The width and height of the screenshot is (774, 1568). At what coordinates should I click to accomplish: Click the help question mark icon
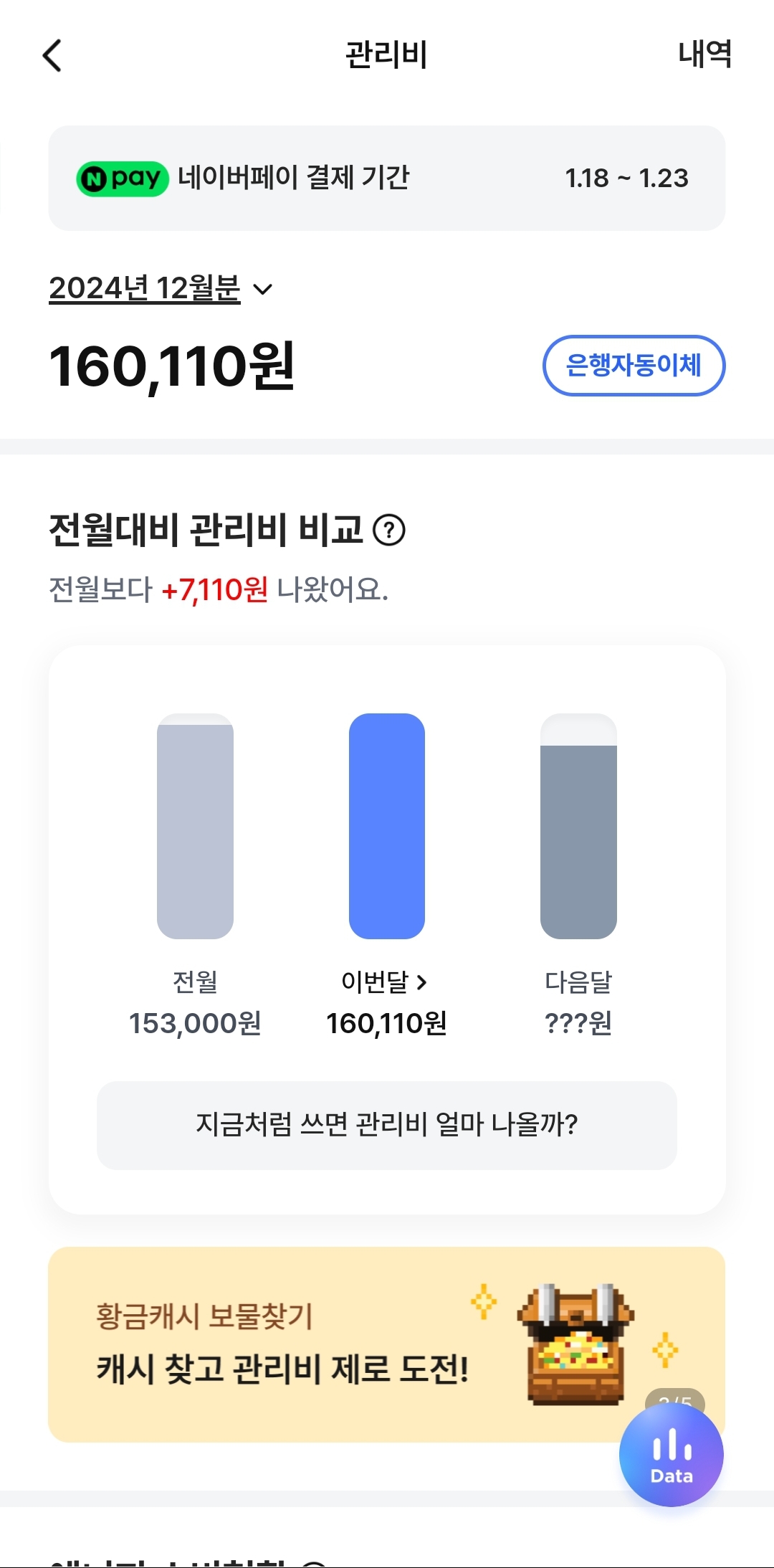click(x=389, y=531)
